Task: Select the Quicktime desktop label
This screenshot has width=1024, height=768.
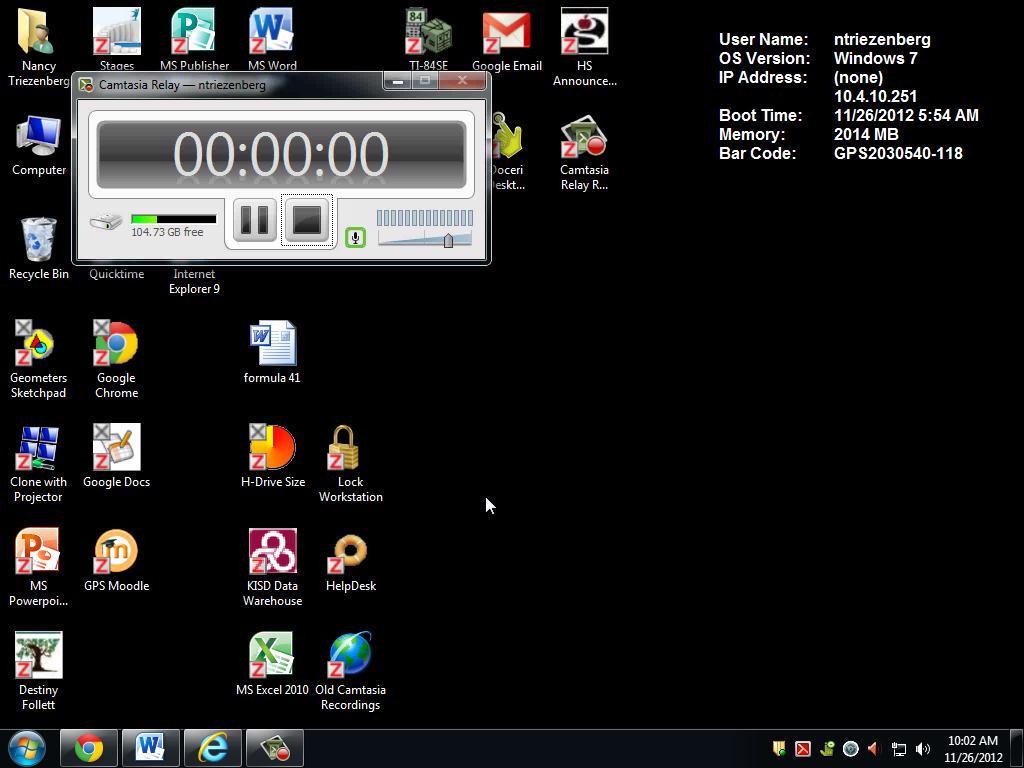Action: pos(117,274)
